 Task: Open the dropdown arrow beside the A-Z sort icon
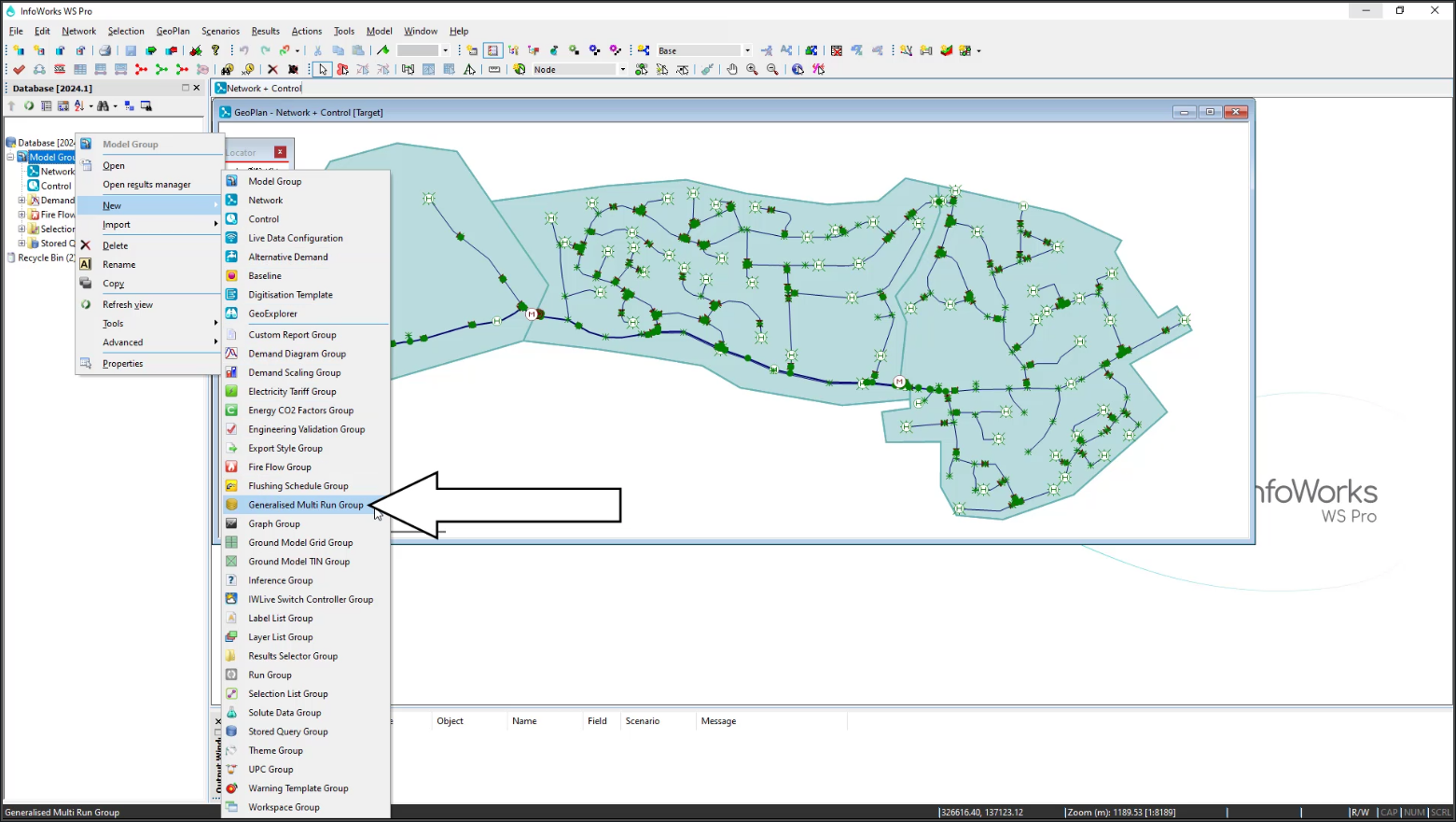(x=90, y=105)
